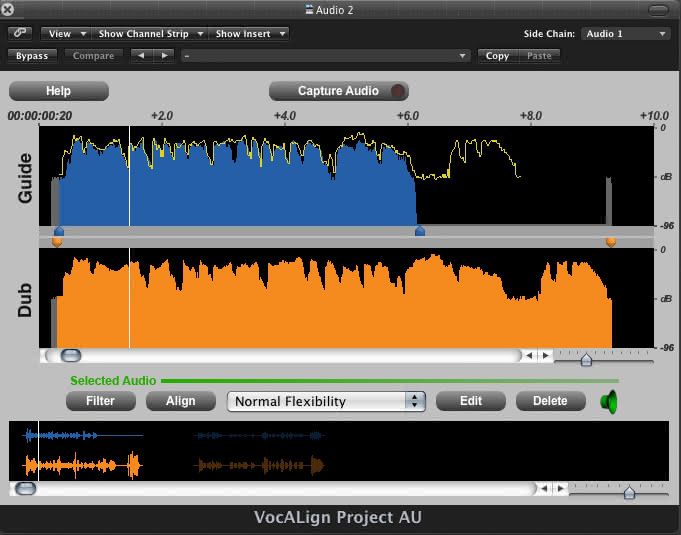Click the blue Guide start marker
The width and height of the screenshot is (681, 535).
(x=59, y=231)
